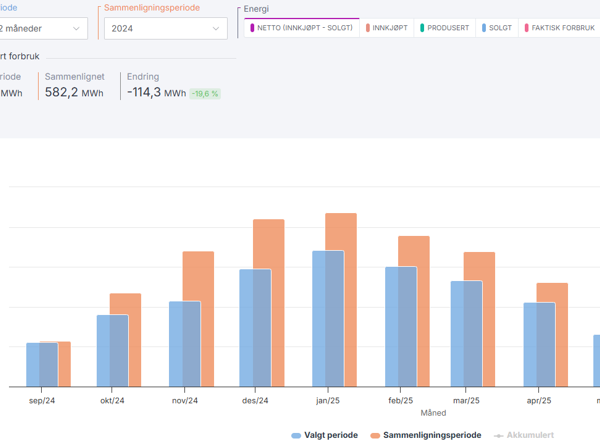Click the 582,2 MWh Sammenlignet value
Image resolution: width=600 pixels, height=447 pixels.
tap(76, 92)
